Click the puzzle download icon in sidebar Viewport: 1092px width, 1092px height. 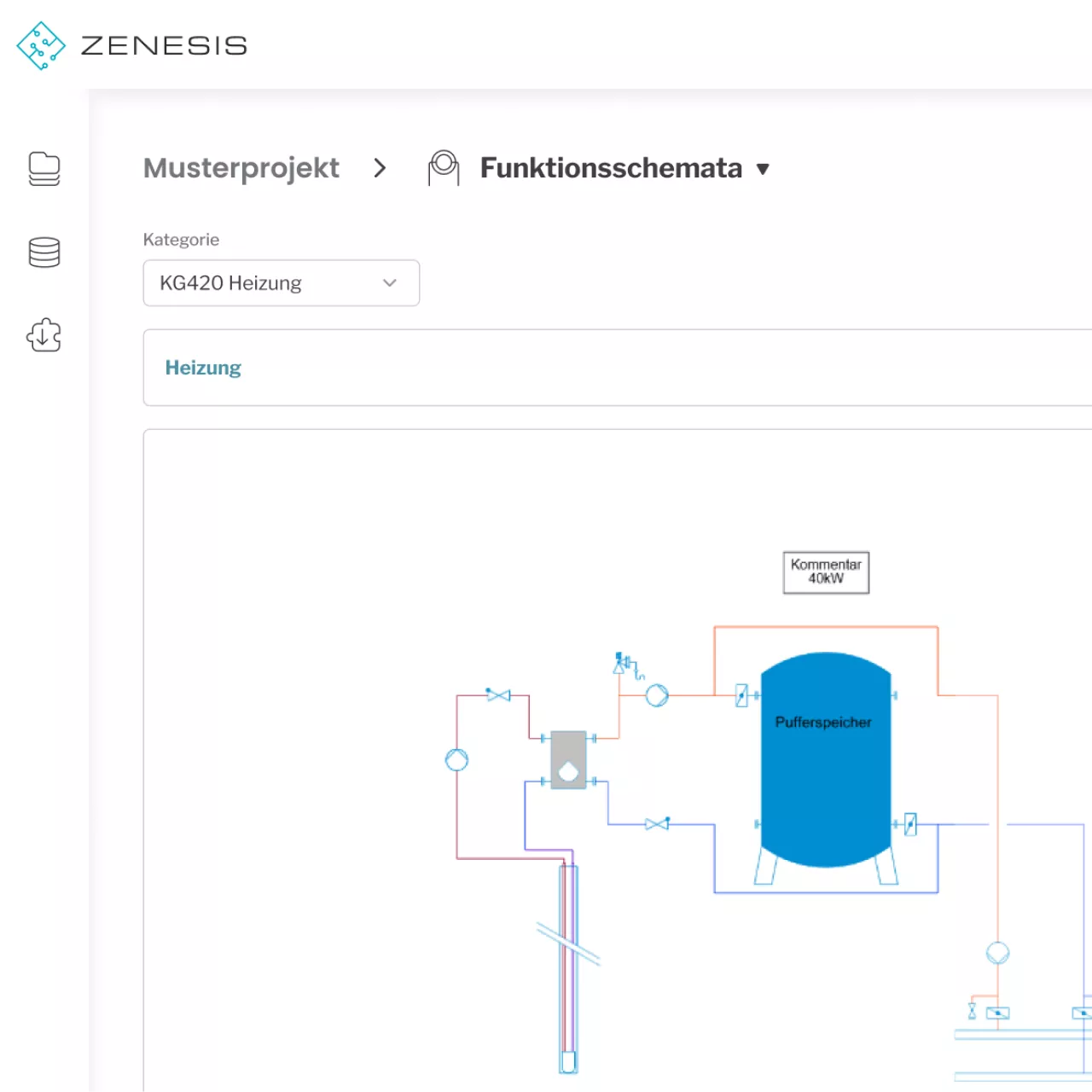click(x=44, y=335)
